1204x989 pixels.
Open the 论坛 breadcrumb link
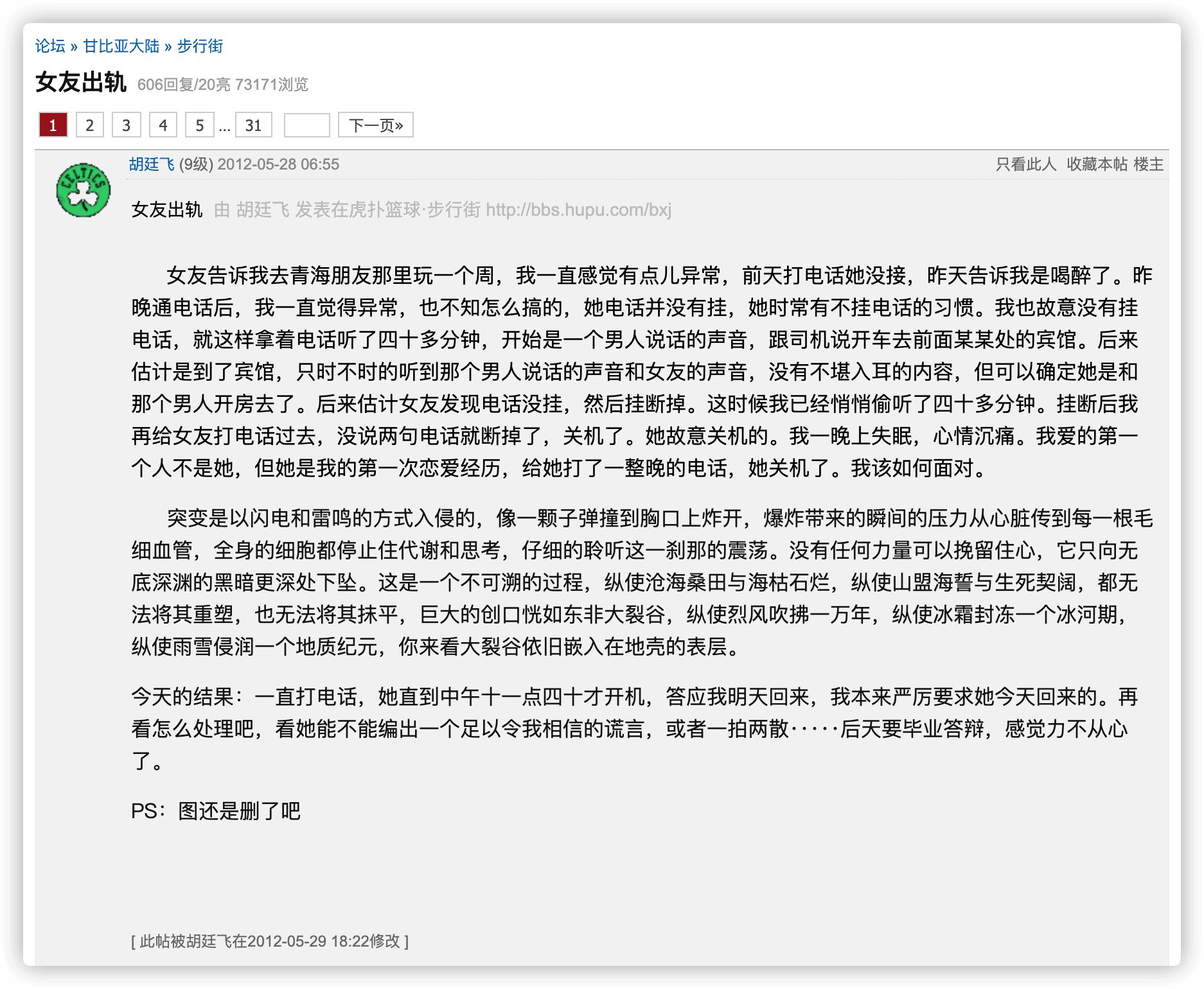[50, 46]
